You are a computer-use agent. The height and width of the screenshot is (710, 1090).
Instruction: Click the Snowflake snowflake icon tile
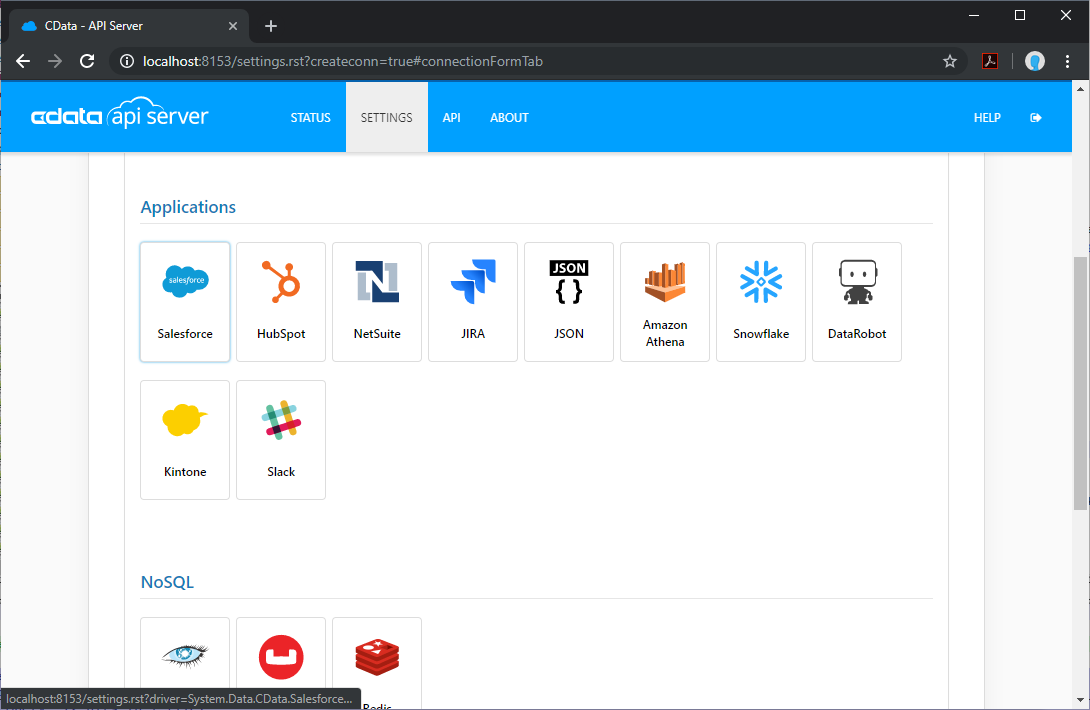[x=761, y=301]
